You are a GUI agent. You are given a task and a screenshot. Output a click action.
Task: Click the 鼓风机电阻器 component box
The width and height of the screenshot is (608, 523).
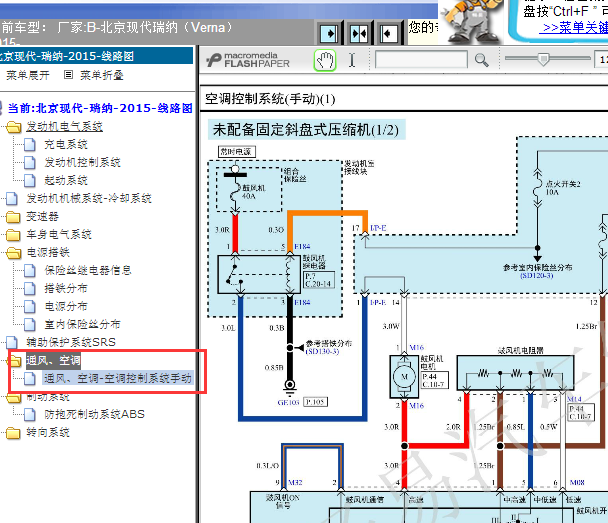click(x=515, y=373)
